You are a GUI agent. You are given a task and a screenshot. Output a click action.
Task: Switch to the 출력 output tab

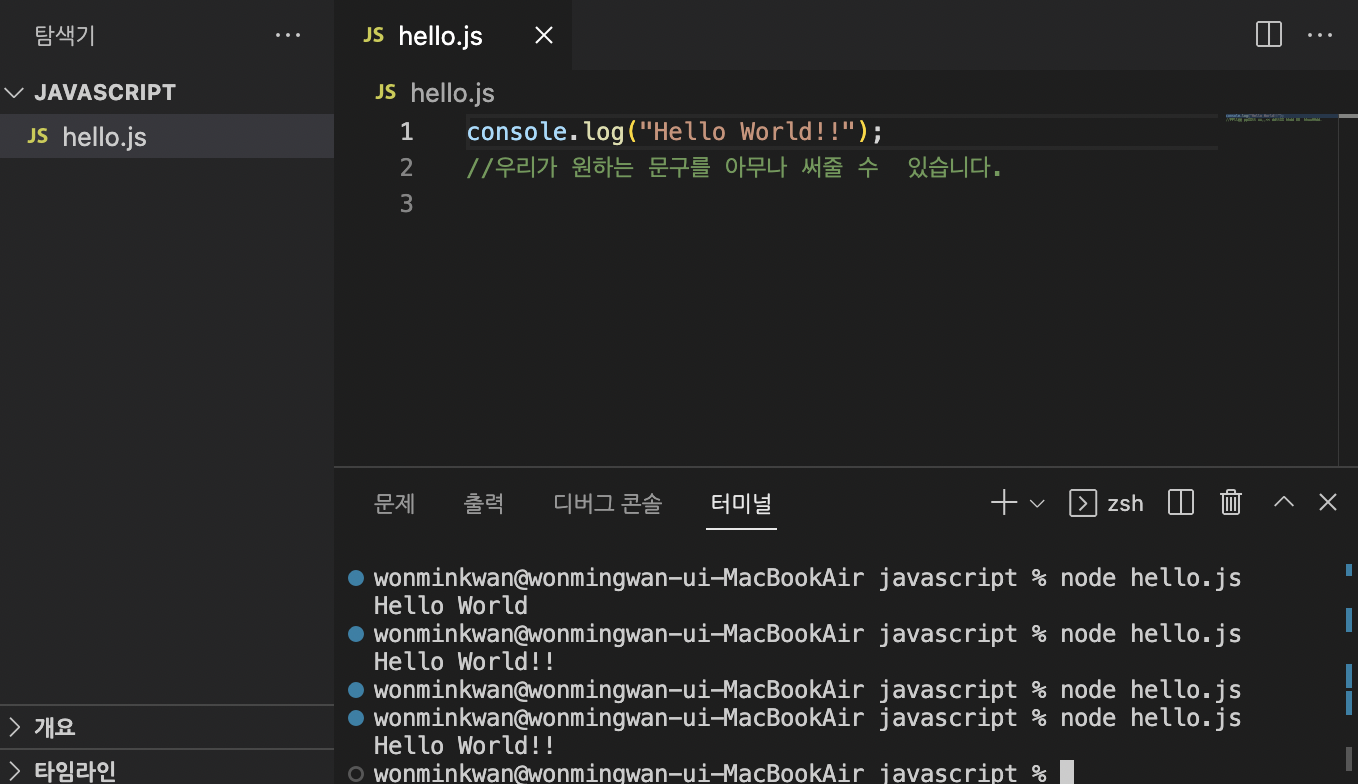point(484,503)
